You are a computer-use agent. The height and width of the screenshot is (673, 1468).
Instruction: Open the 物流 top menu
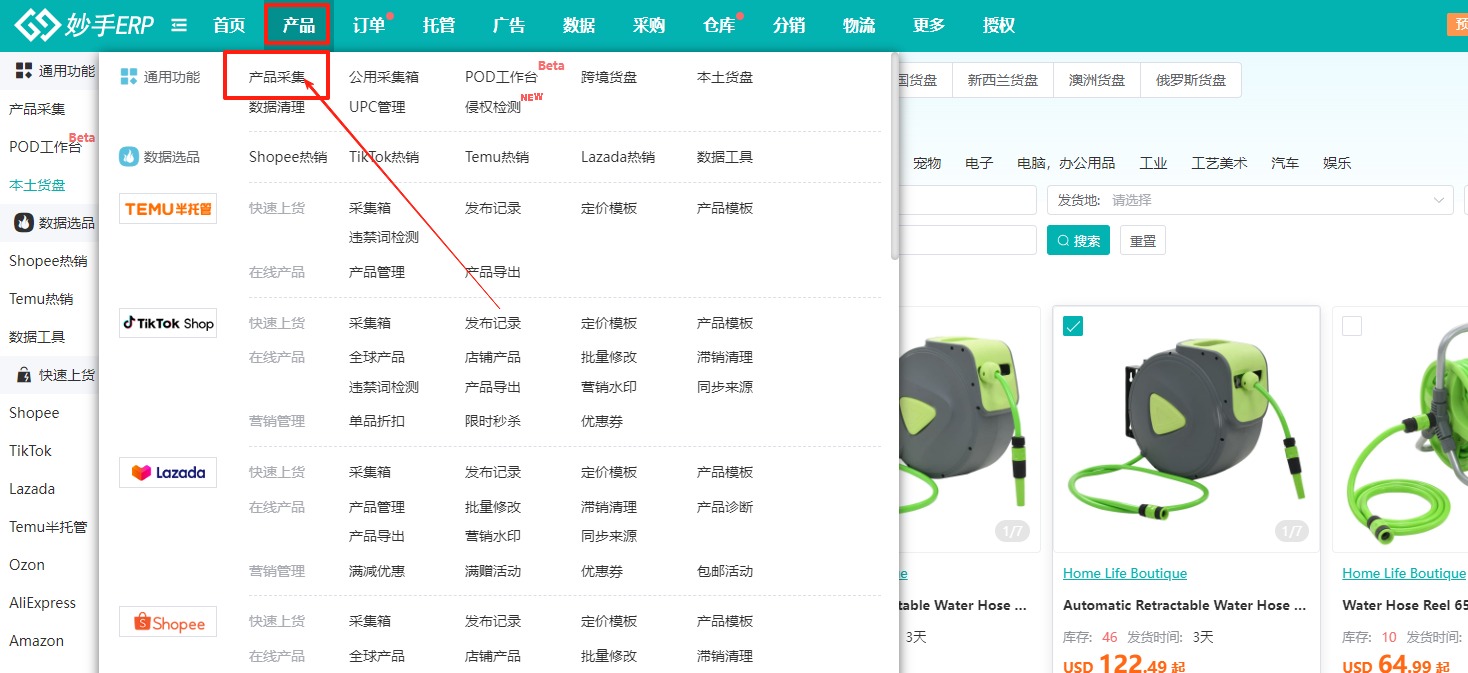pyautogui.click(x=859, y=26)
